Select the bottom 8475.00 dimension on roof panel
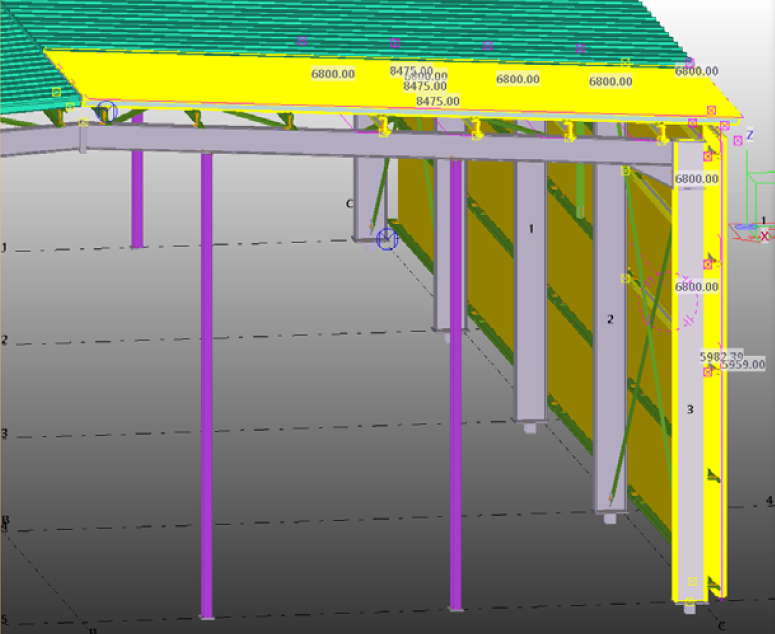 [x=437, y=101]
